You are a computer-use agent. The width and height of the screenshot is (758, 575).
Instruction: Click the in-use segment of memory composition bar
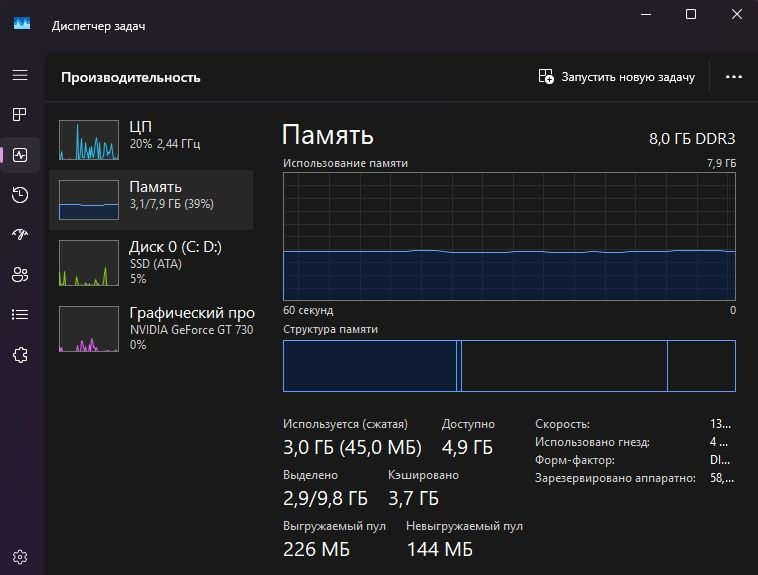point(370,366)
